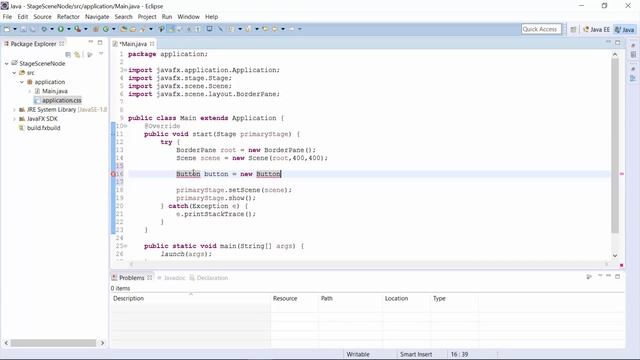Viewport: 640px width, 360px height.
Task: Open the Source menu
Action: [x=42, y=17]
